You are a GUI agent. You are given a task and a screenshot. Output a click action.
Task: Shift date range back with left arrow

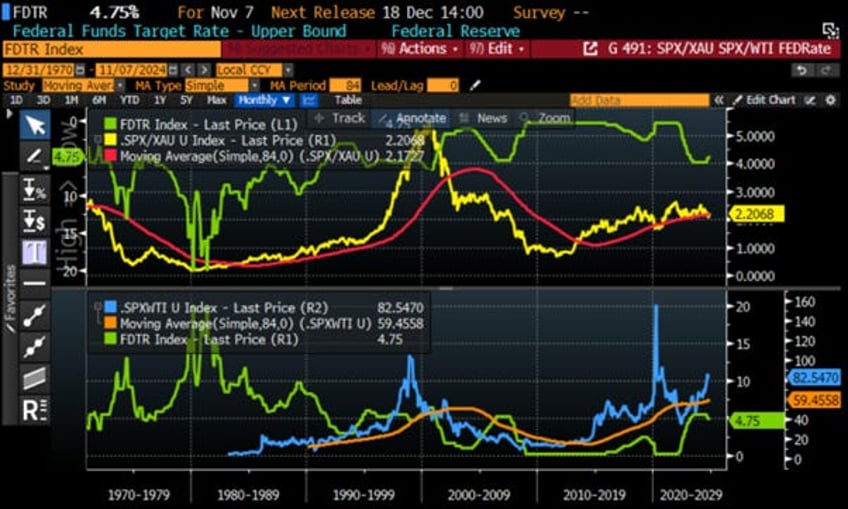pyautogui.click(x=188, y=70)
